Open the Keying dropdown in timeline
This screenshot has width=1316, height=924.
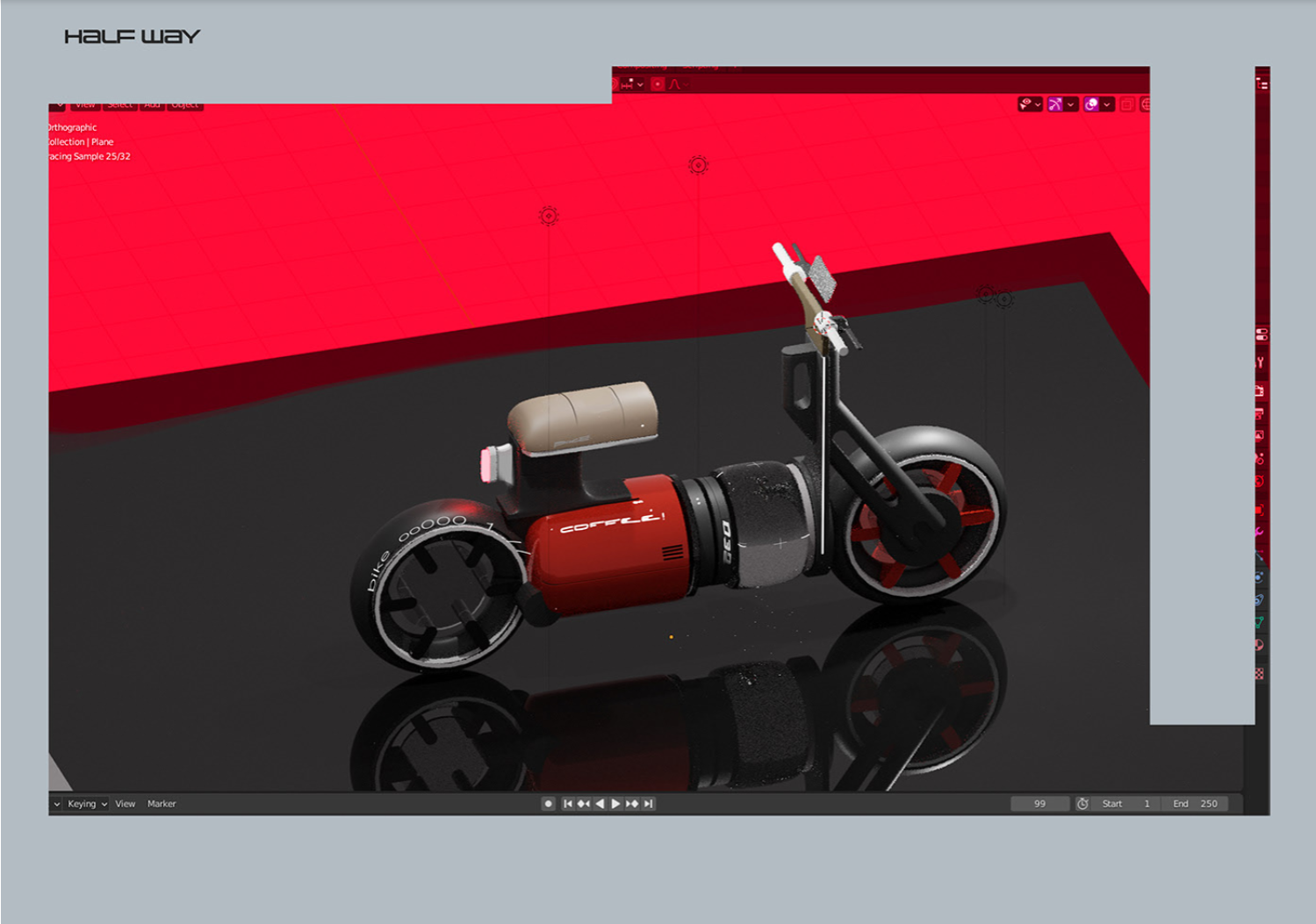tap(83, 803)
